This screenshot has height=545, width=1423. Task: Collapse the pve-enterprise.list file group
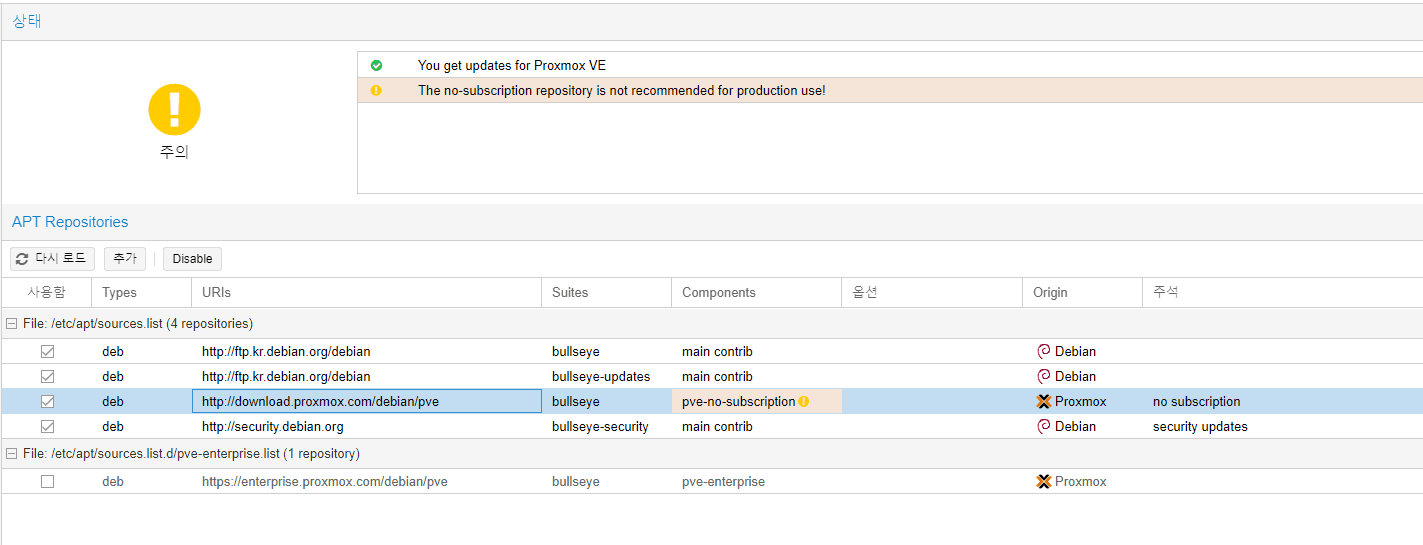12,454
